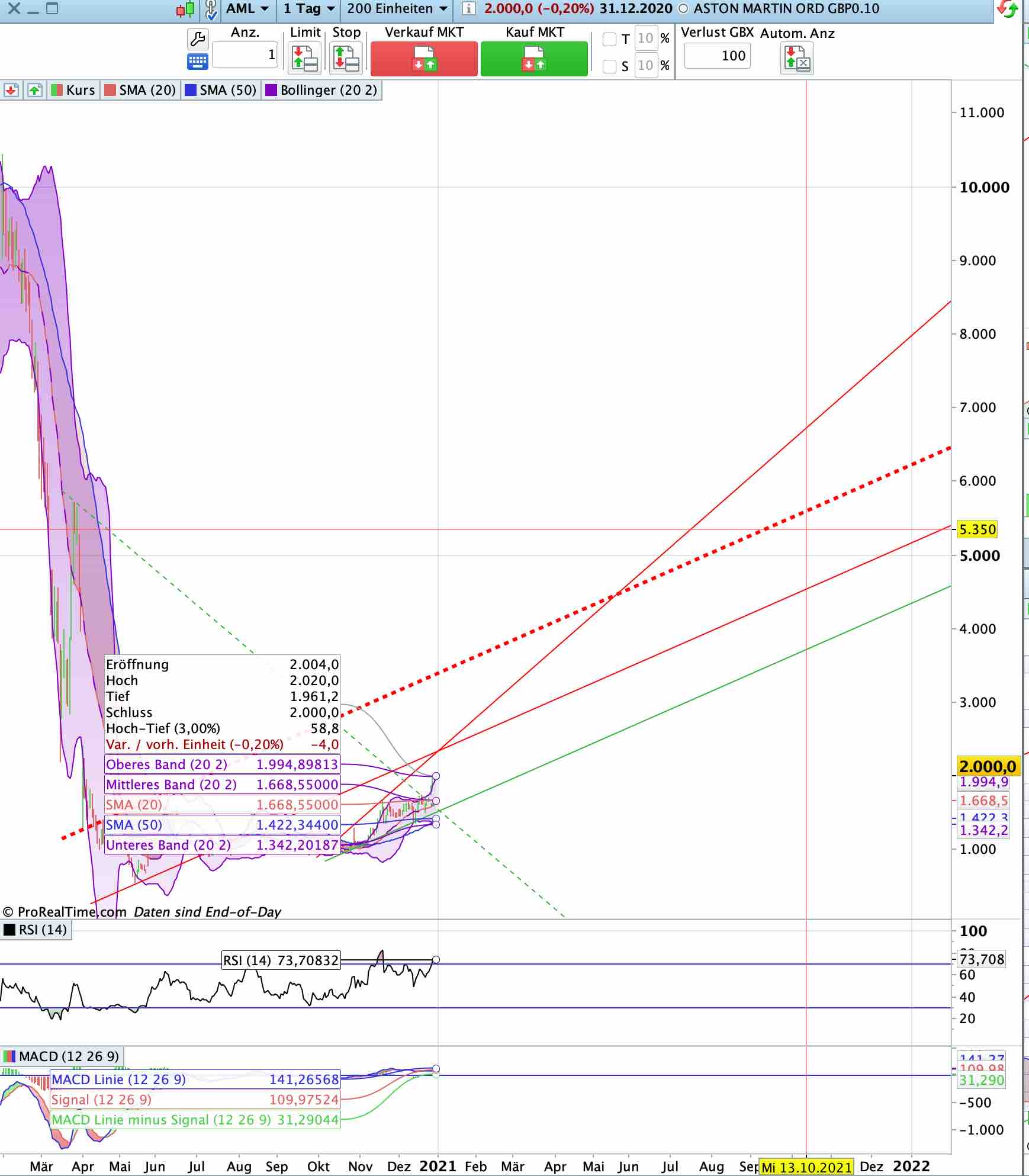Click the S percentage value field
Screen dimensions: 1029x1176
pos(645,65)
